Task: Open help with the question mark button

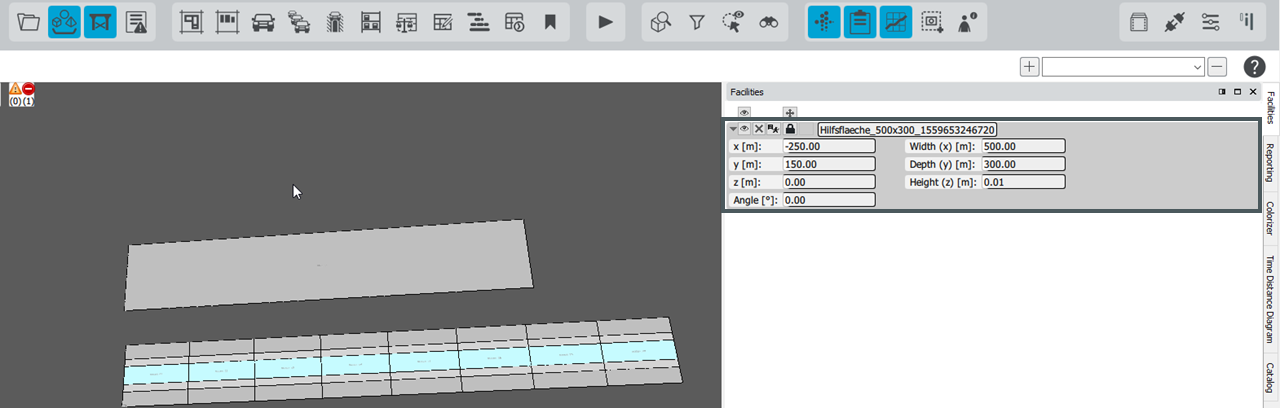Action: (1255, 67)
